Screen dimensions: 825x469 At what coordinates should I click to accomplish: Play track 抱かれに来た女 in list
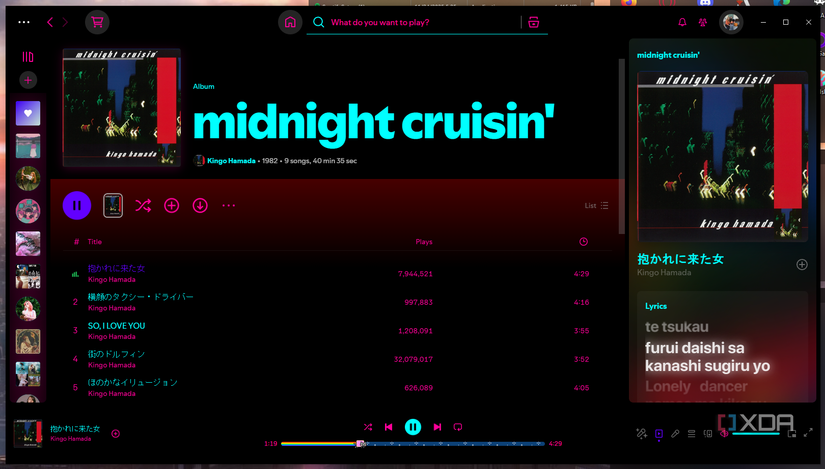tap(116, 268)
